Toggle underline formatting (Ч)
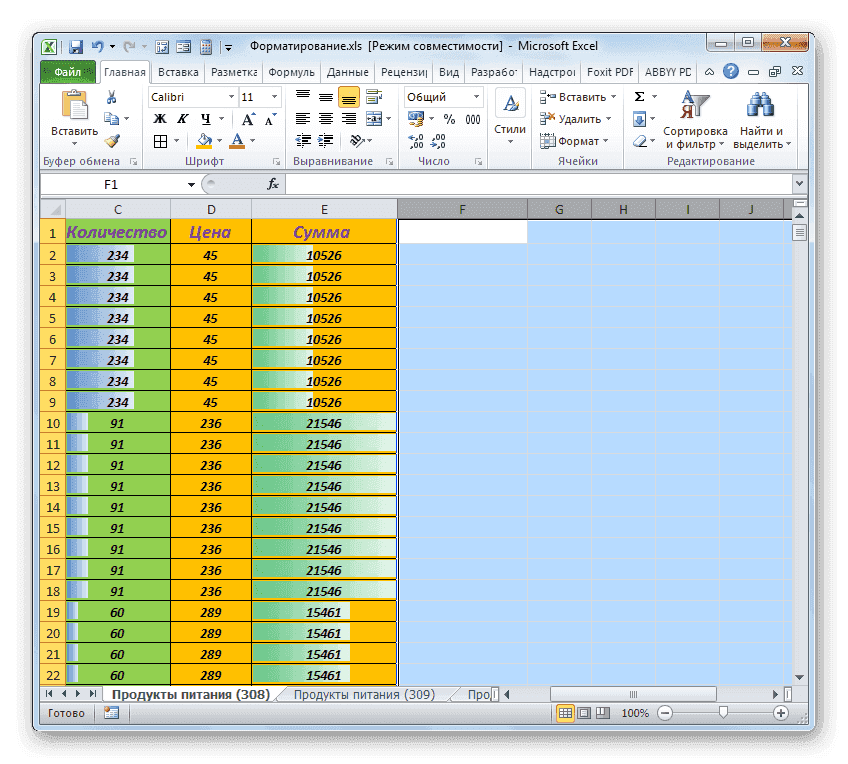This screenshot has width=848, height=764. click(x=206, y=117)
